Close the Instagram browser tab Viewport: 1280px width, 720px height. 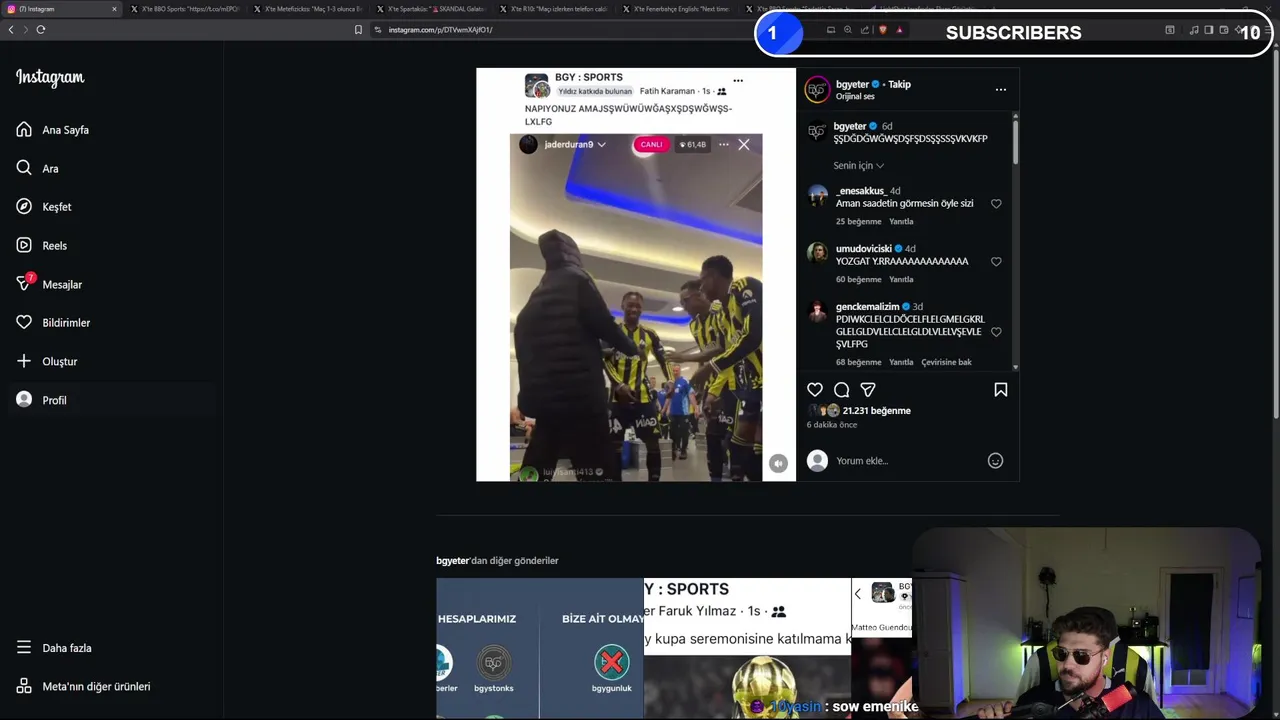114,9
